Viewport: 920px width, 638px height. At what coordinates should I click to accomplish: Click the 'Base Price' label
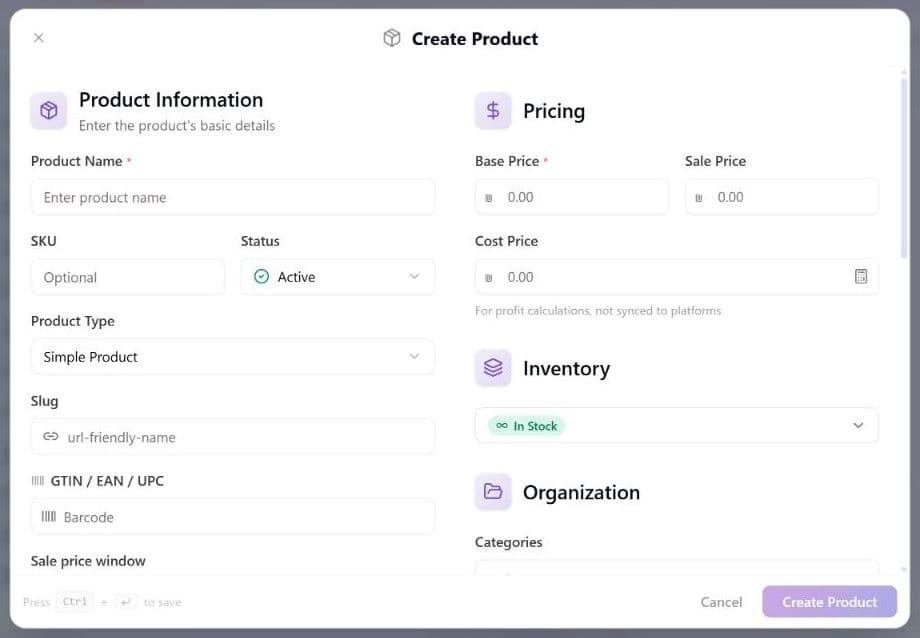[507, 161]
